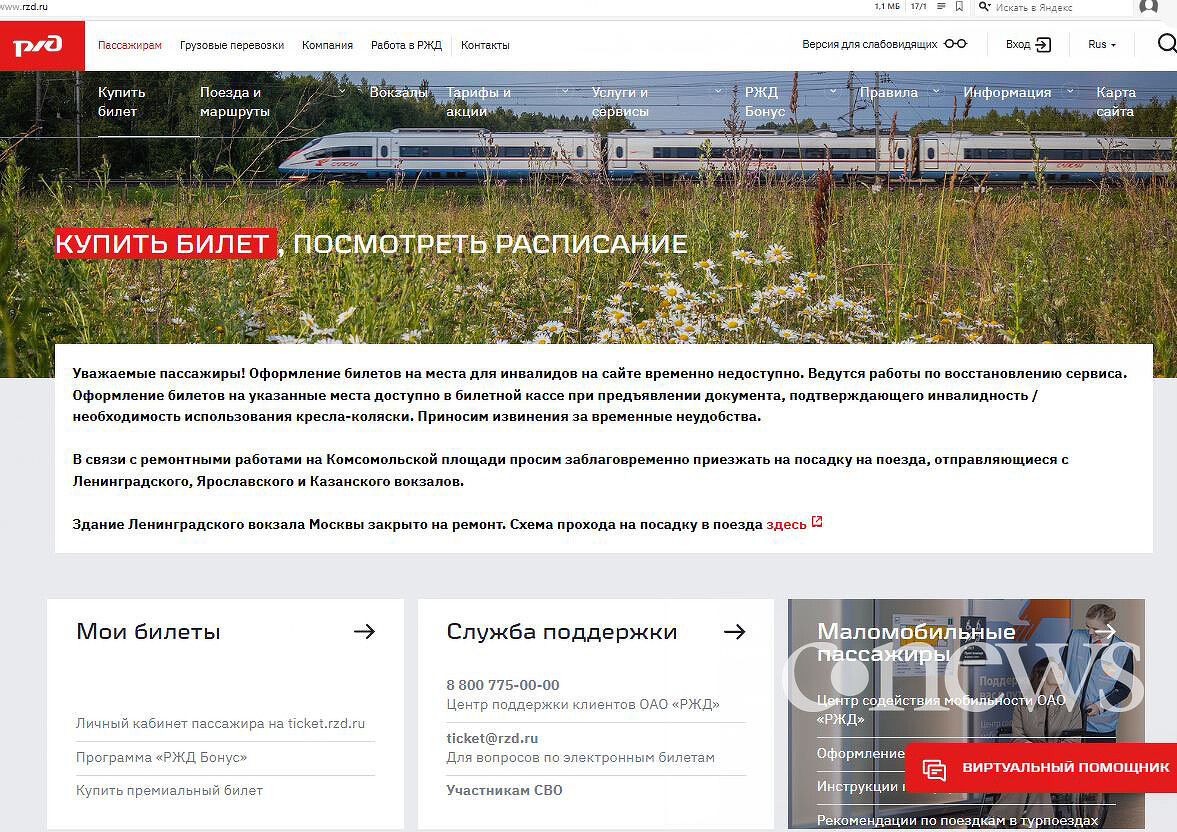Image resolution: width=1177 pixels, height=832 pixels.
Task: Click the browser reader mode lines icon
Action: click(x=941, y=7)
